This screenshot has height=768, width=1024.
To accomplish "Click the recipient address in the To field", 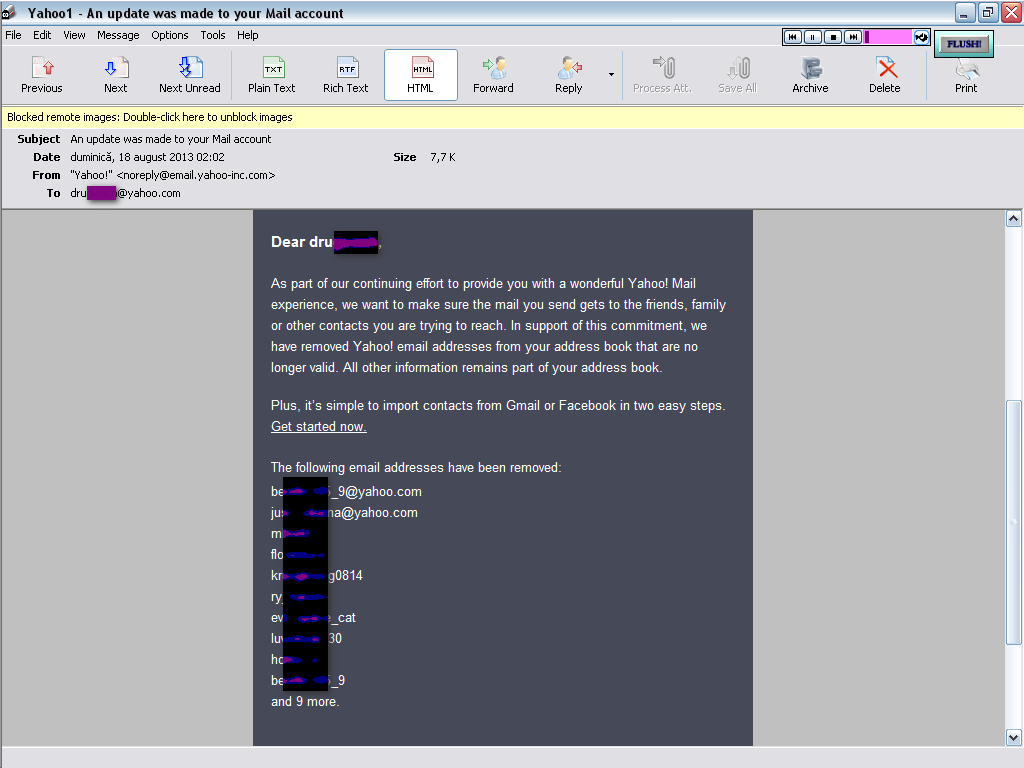I will click(125, 193).
